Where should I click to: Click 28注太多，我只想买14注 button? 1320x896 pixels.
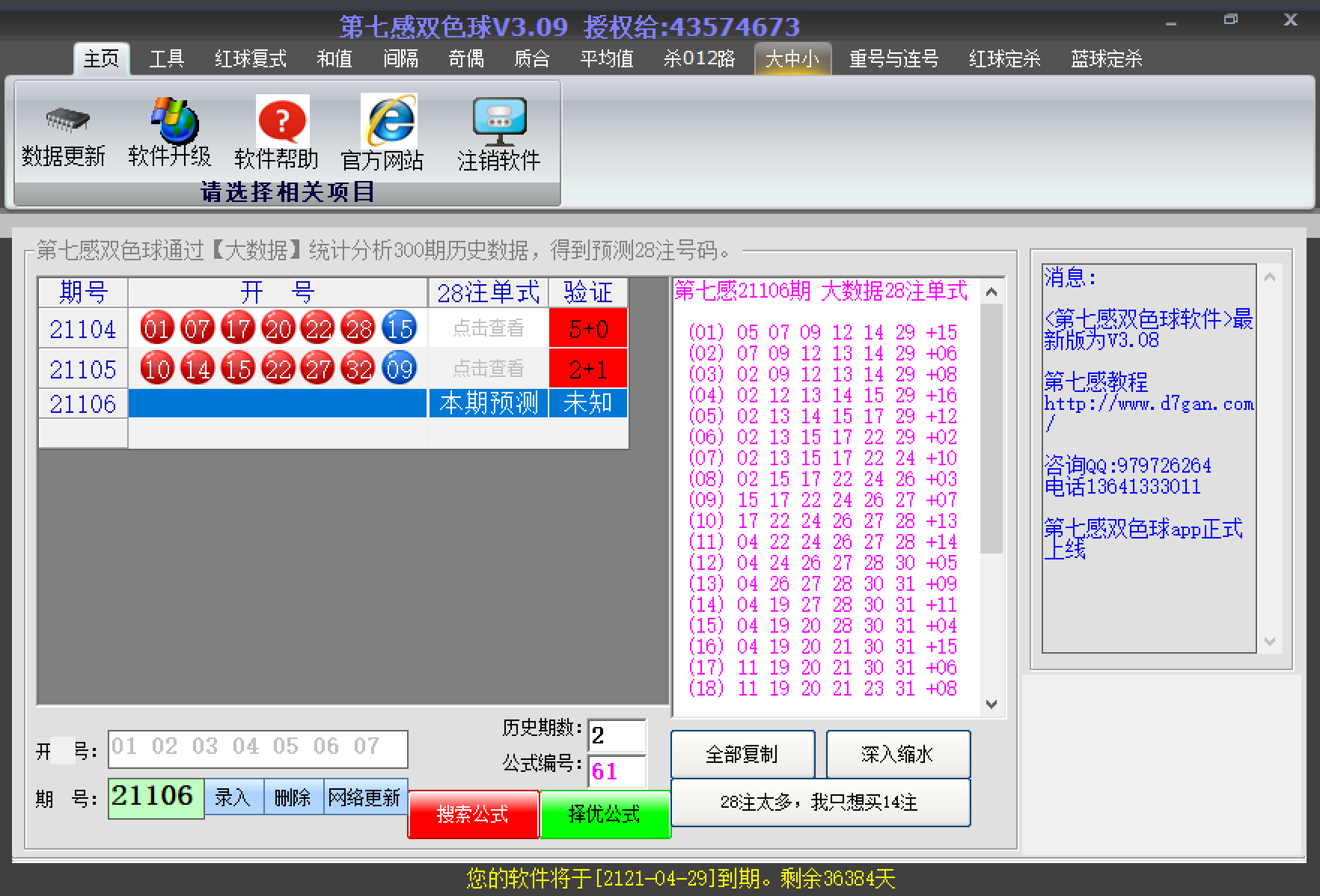coord(819,803)
